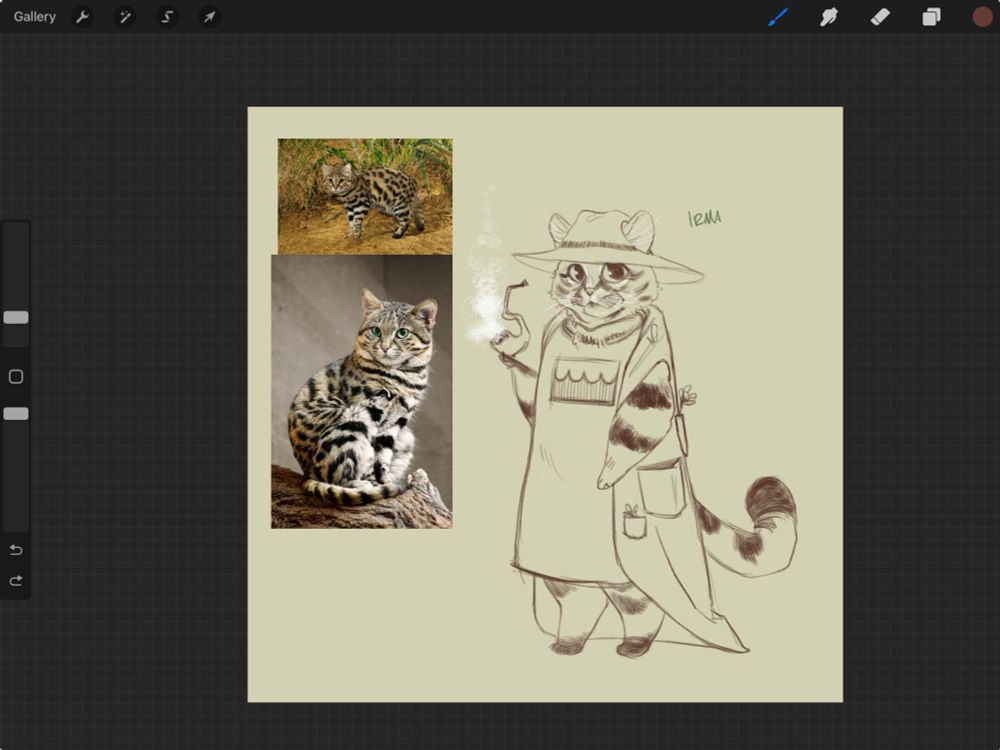Open the Adjustments magic wand menu
Viewport: 1000px width, 750px height.
click(x=124, y=17)
